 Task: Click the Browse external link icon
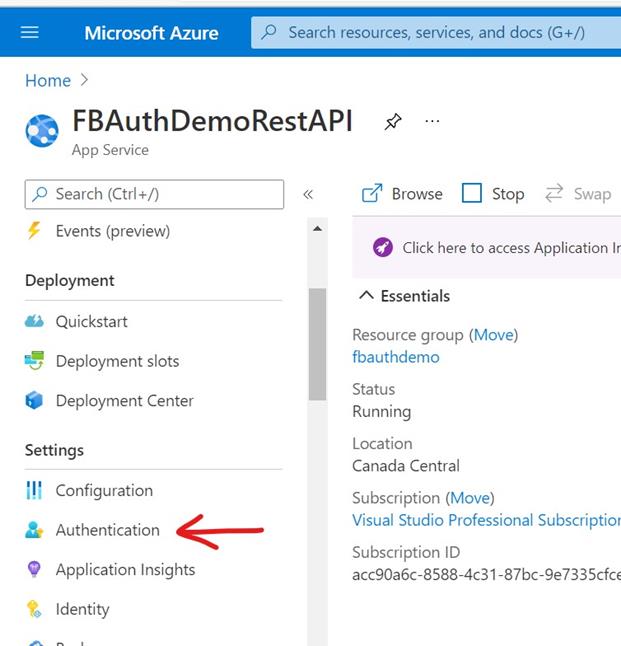(x=372, y=193)
